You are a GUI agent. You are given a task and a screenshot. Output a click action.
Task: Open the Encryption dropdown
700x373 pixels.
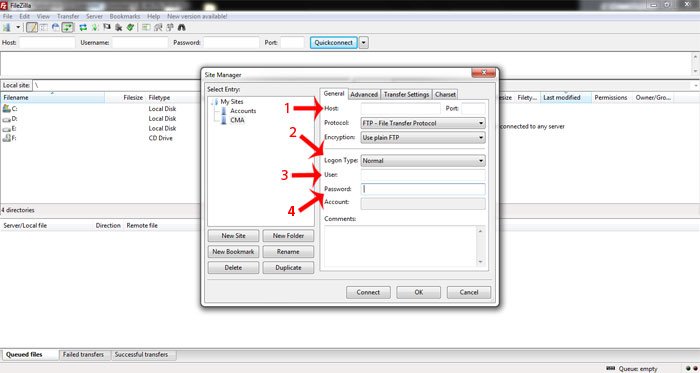tap(423, 138)
